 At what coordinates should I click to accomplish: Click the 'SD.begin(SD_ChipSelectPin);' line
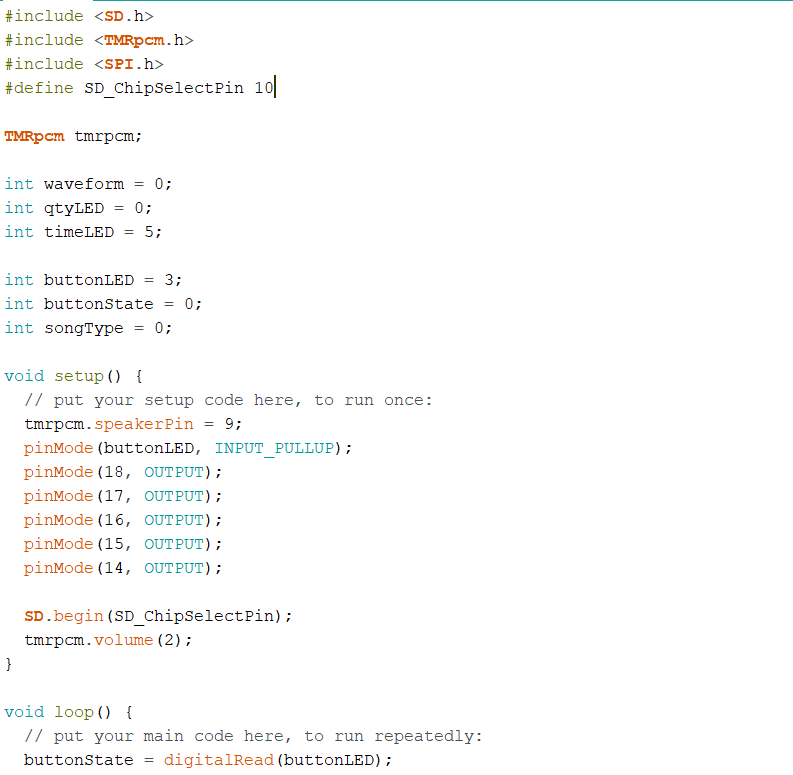tap(158, 616)
